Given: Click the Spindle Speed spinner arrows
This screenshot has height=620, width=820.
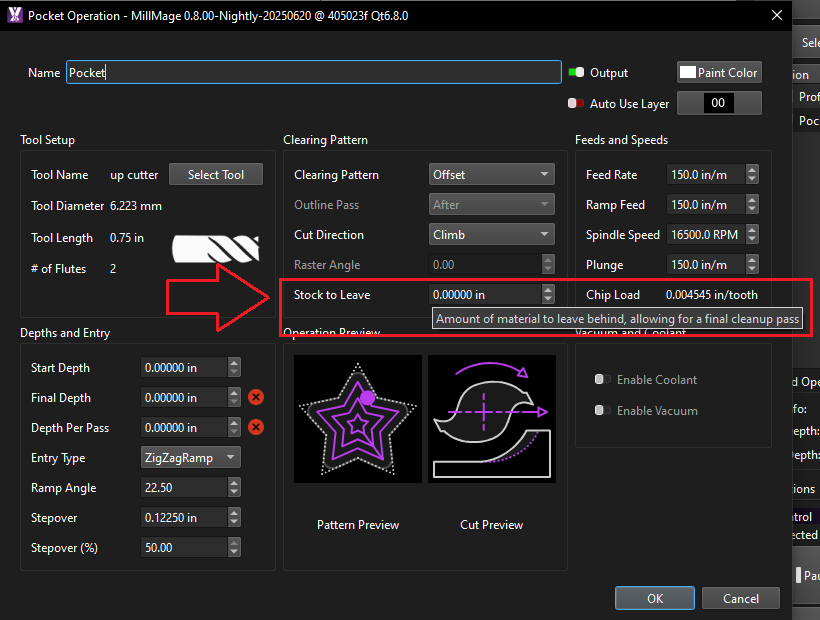Looking at the screenshot, I should 752,235.
